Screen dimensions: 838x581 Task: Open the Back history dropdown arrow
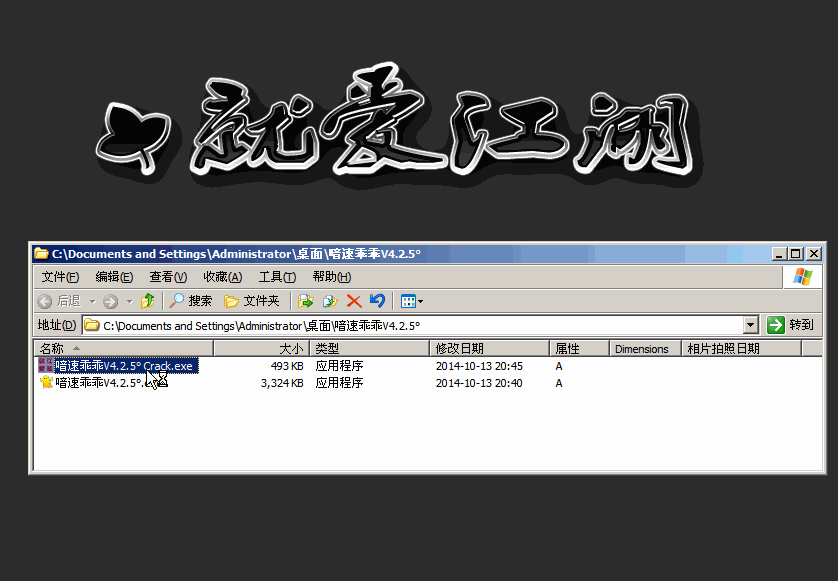point(92,301)
